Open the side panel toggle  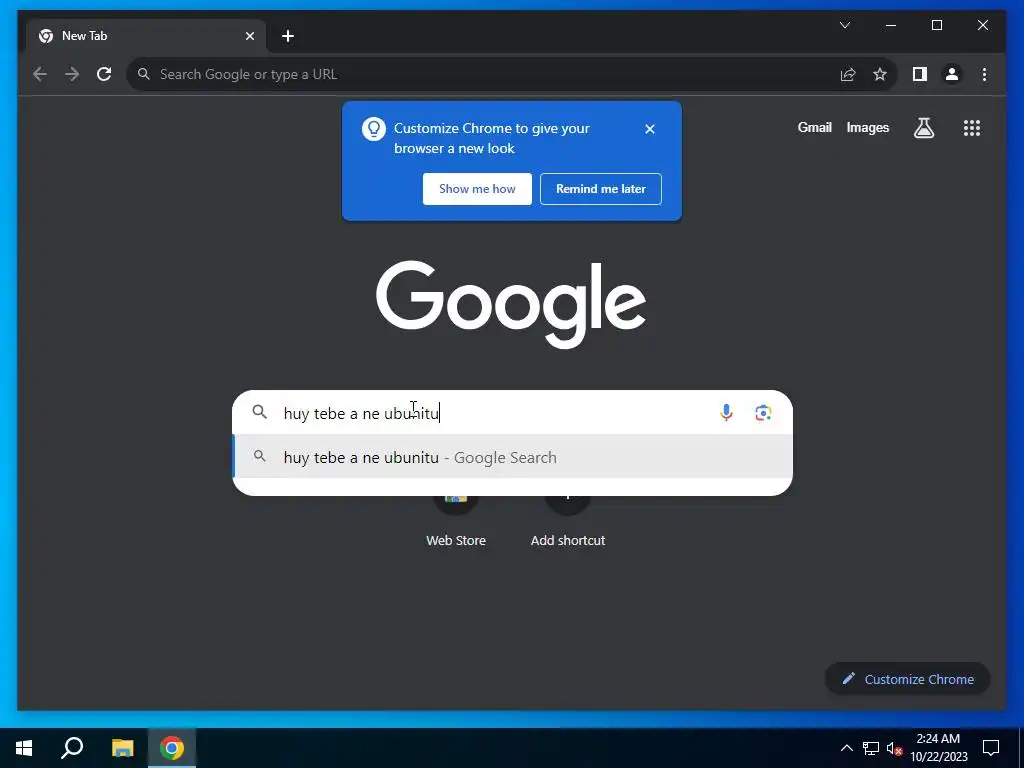[x=920, y=74]
